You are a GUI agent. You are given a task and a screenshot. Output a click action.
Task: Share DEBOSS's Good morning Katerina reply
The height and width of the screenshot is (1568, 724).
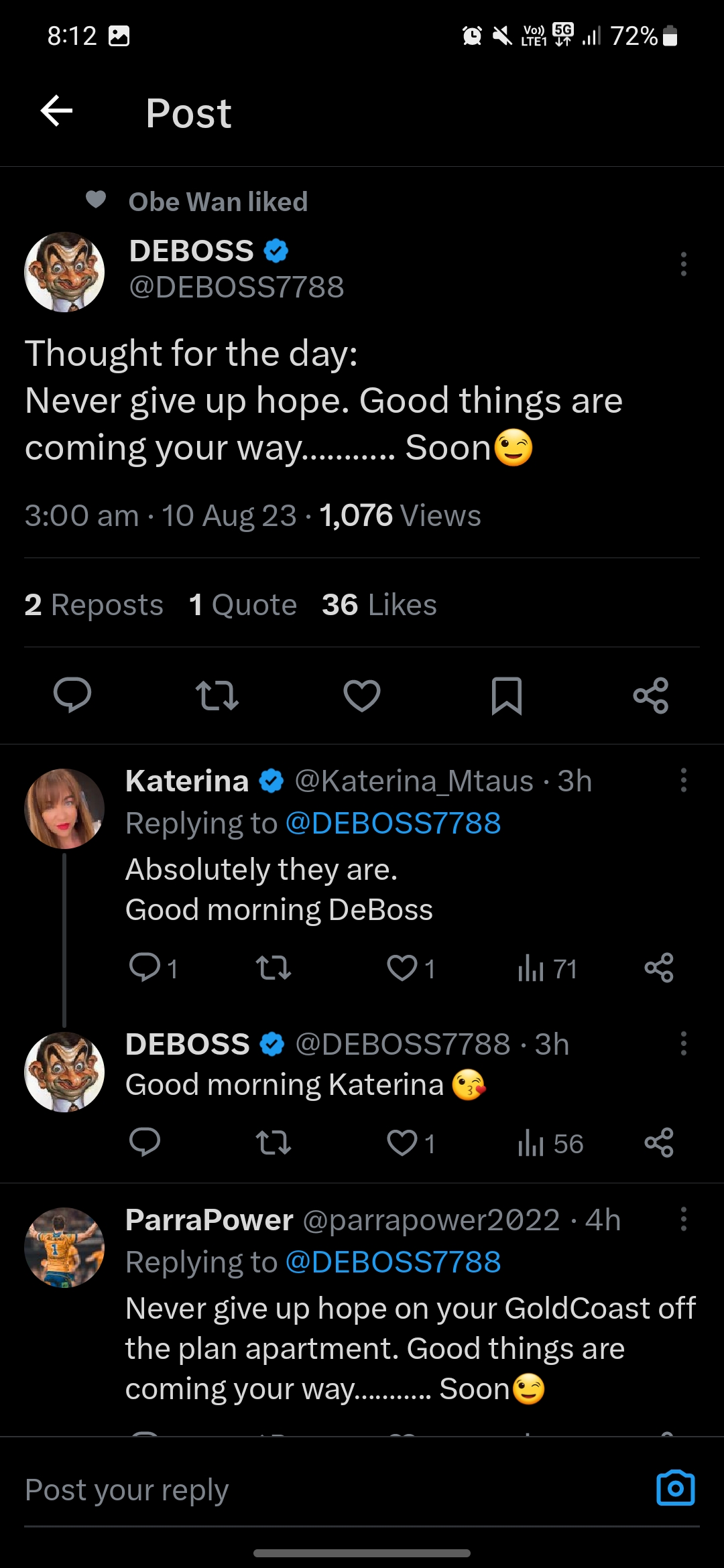pyautogui.click(x=659, y=1143)
